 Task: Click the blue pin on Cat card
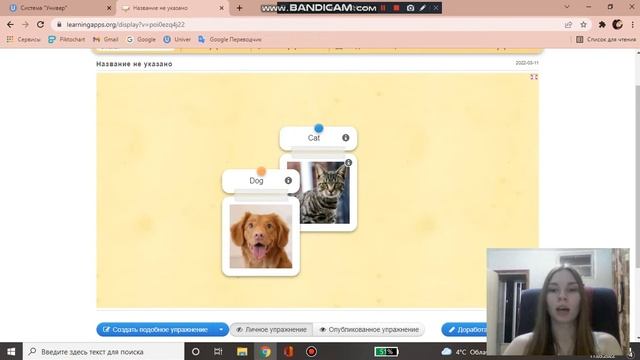point(318,129)
